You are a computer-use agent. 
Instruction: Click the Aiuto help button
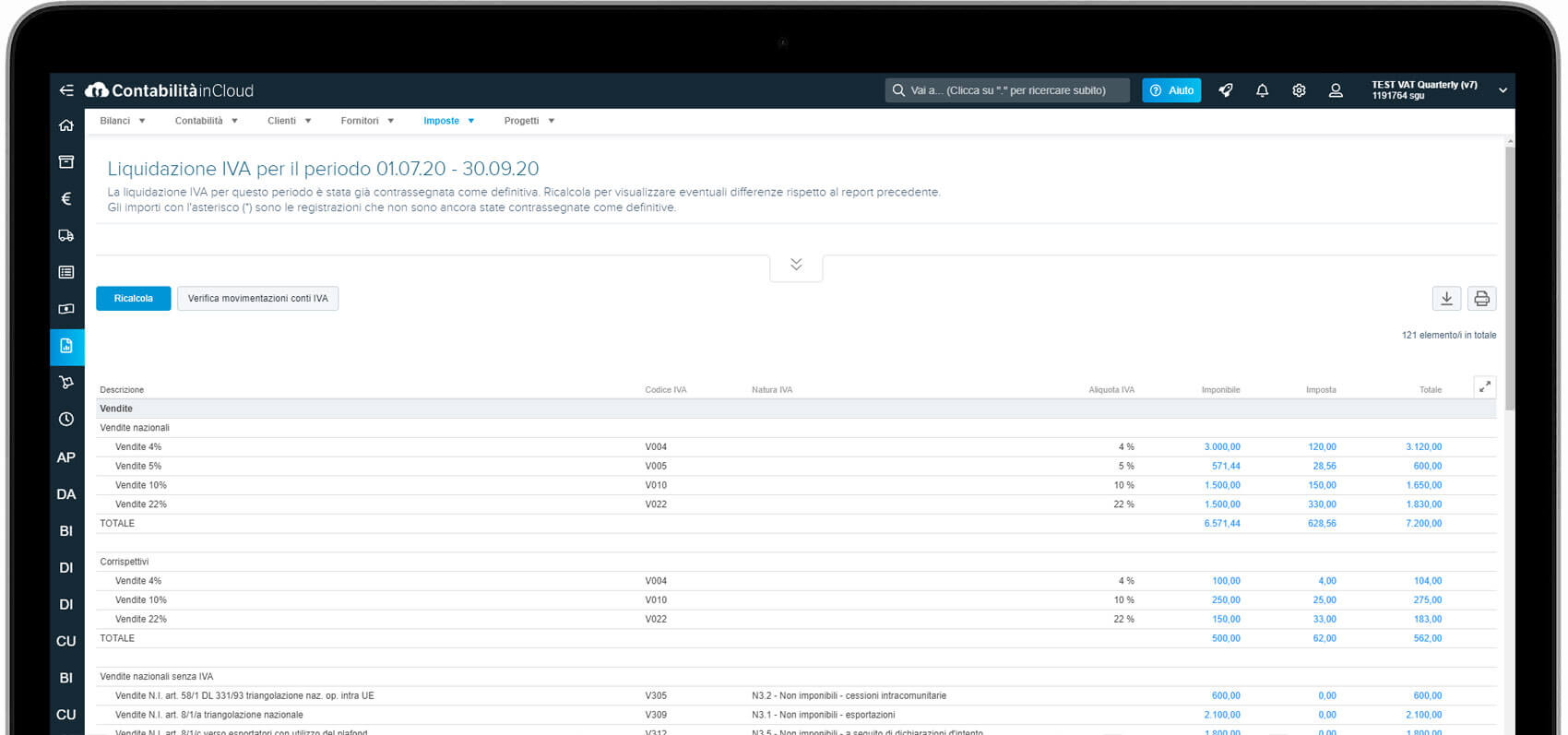[1171, 90]
